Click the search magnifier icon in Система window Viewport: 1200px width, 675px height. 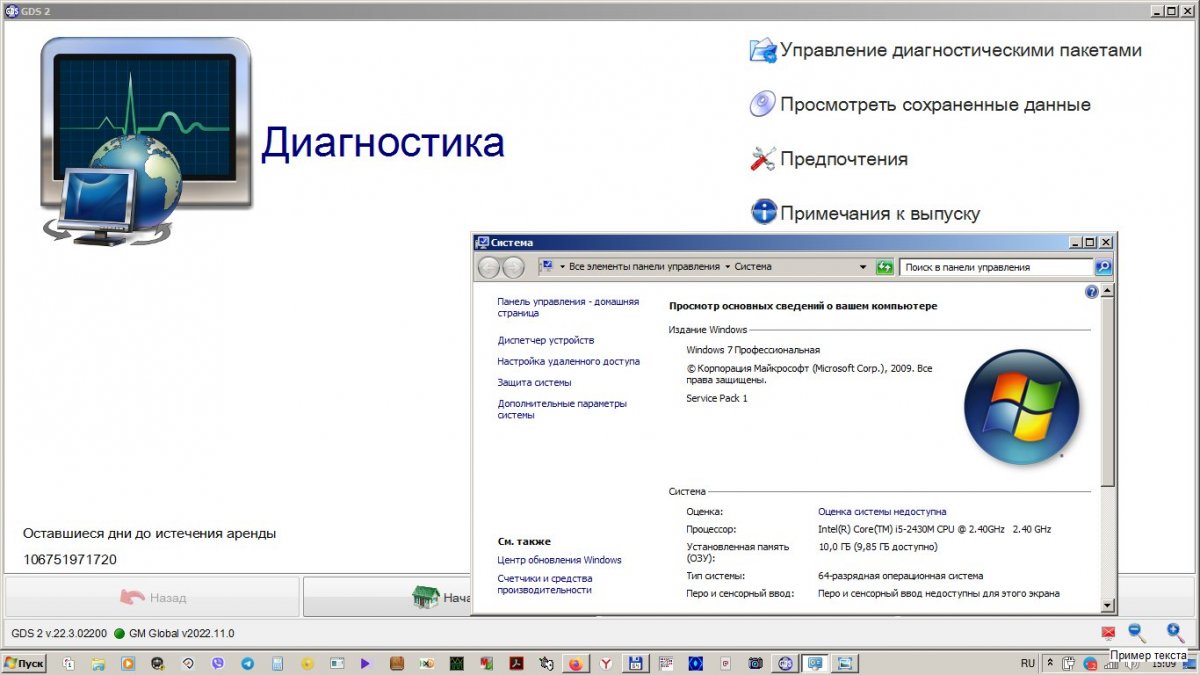1103,267
